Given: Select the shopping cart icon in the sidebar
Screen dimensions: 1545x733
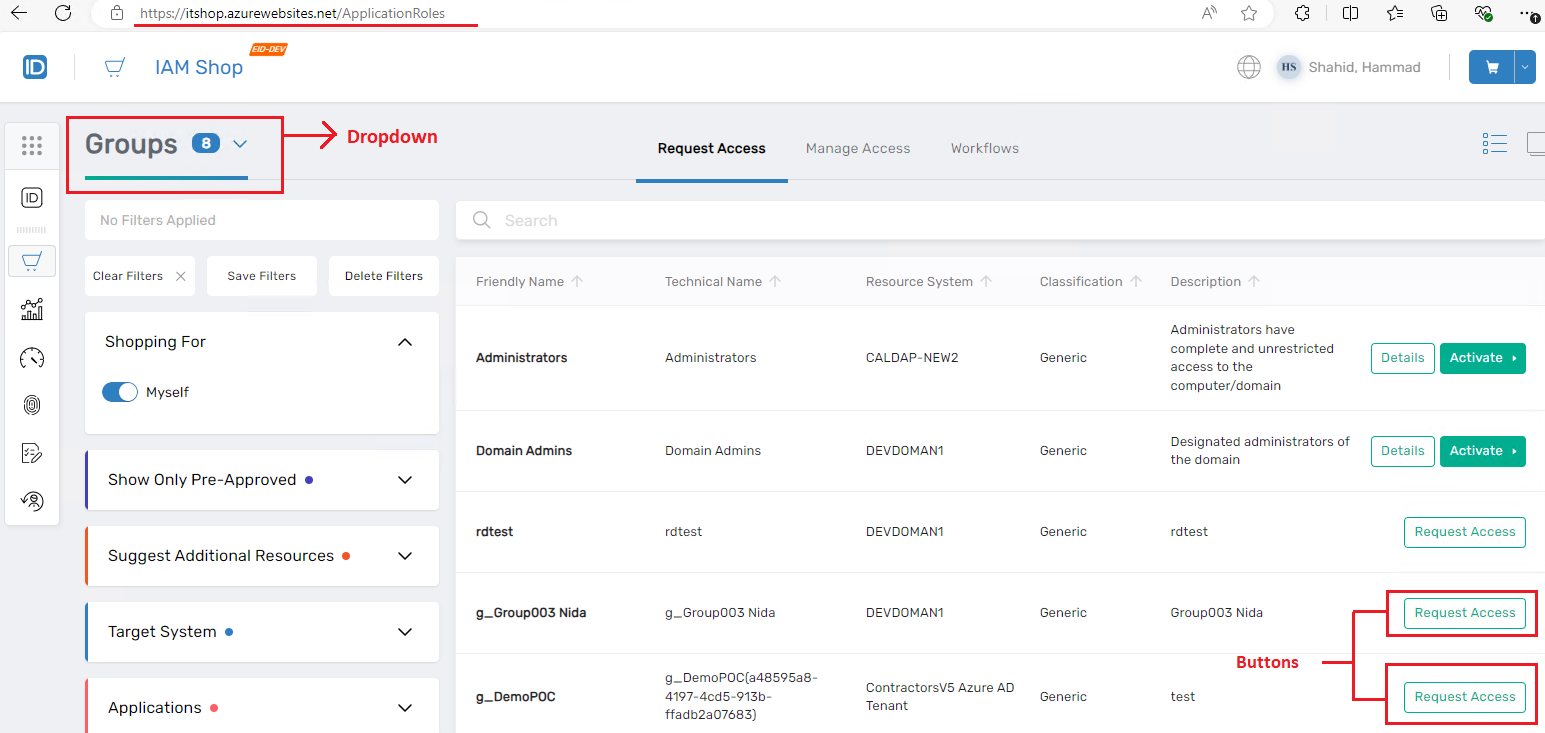Looking at the screenshot, I should (32, 261).
